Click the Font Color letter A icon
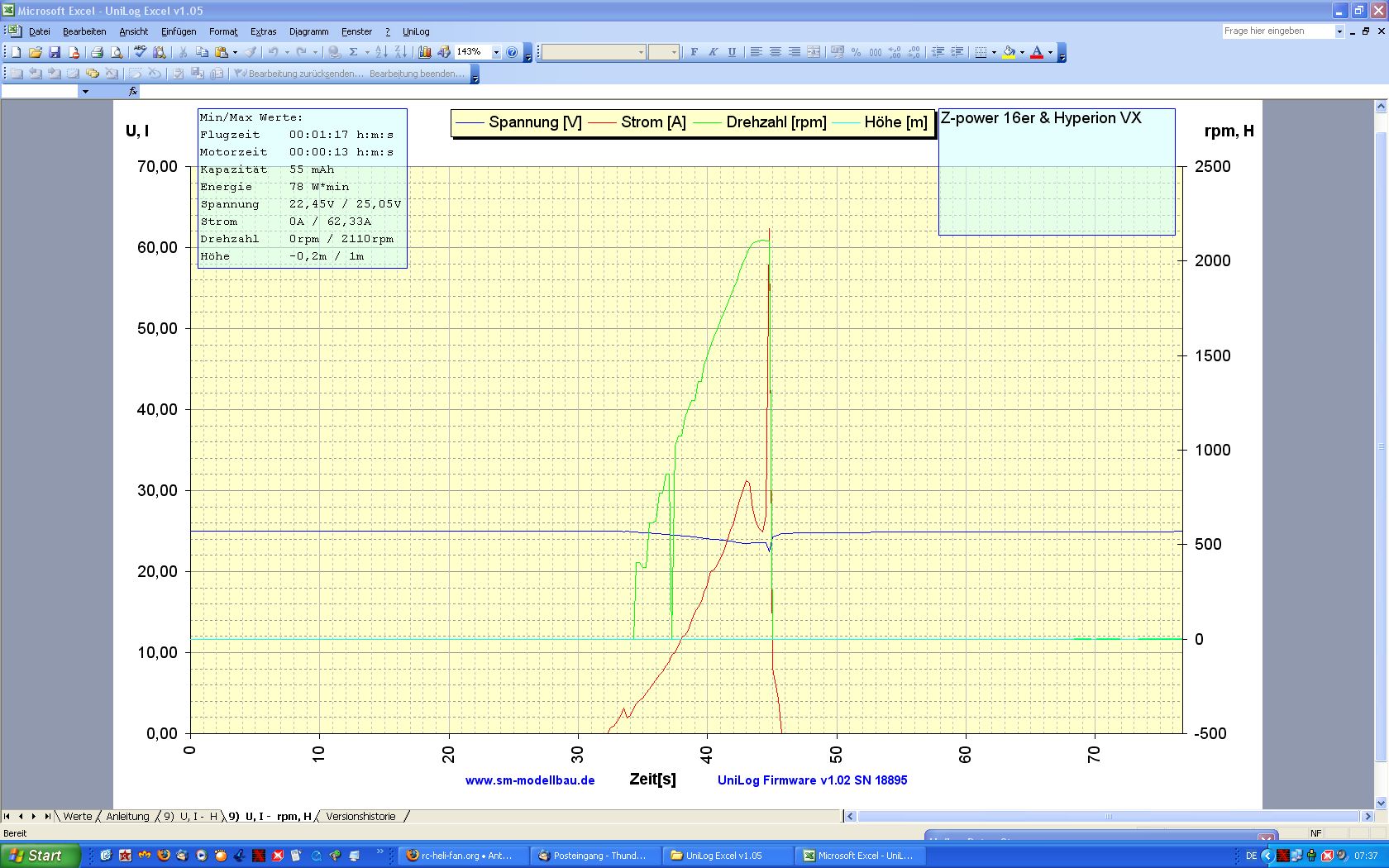This screenshot has width=1389, height=868. (1037, 52)
